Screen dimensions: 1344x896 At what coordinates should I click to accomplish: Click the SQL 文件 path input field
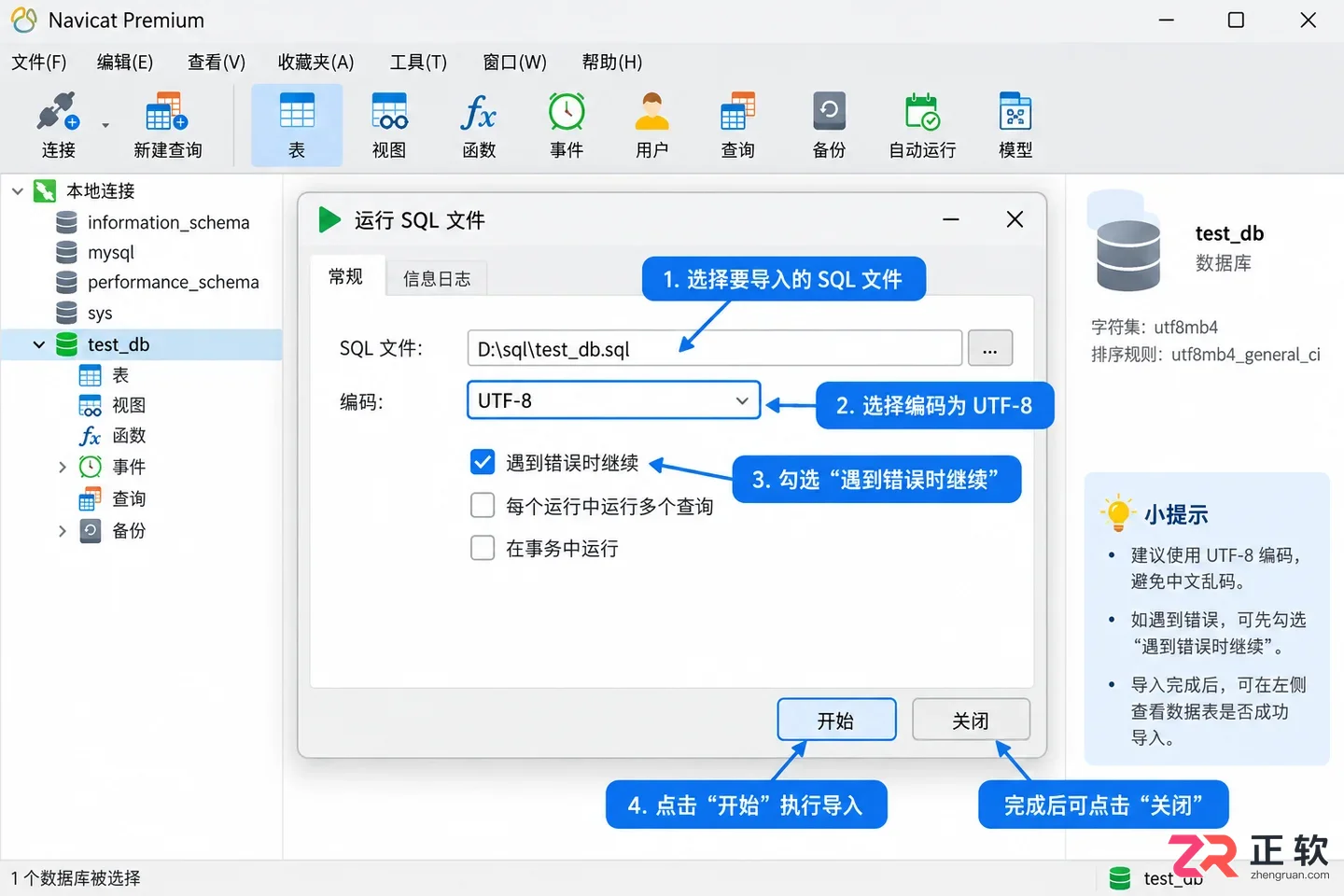tap(714, 349)
